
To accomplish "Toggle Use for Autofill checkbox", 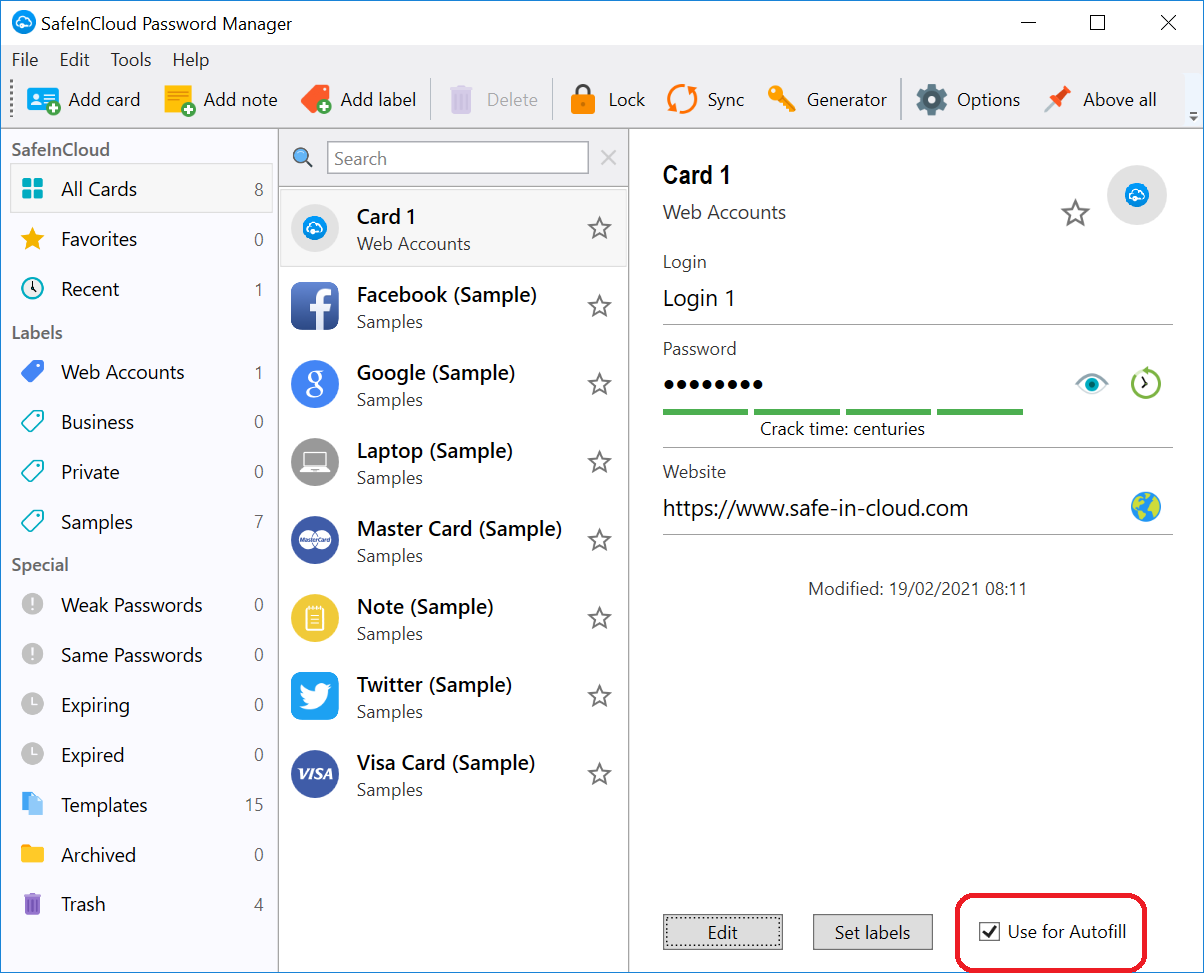I will click(x=989, y=932).
